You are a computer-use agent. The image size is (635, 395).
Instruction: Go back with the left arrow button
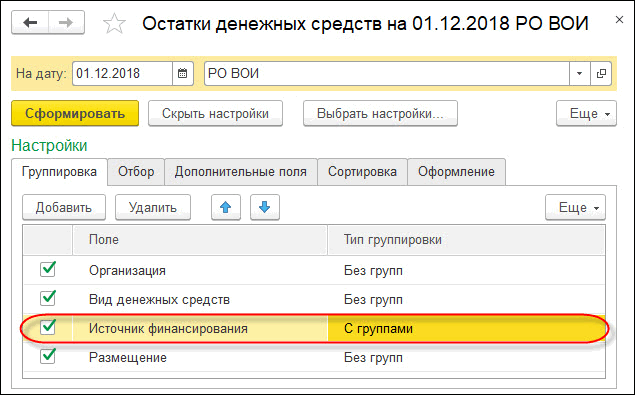point(30,23)
